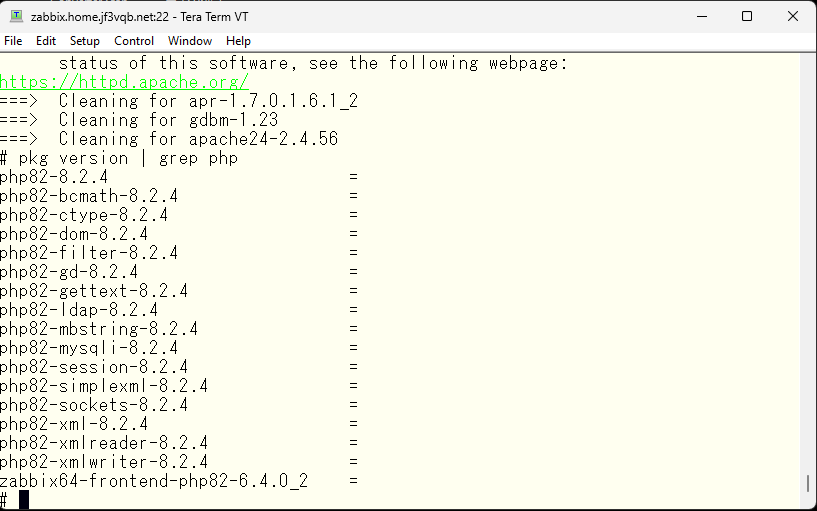Minimize the Tera Term window

702,16
